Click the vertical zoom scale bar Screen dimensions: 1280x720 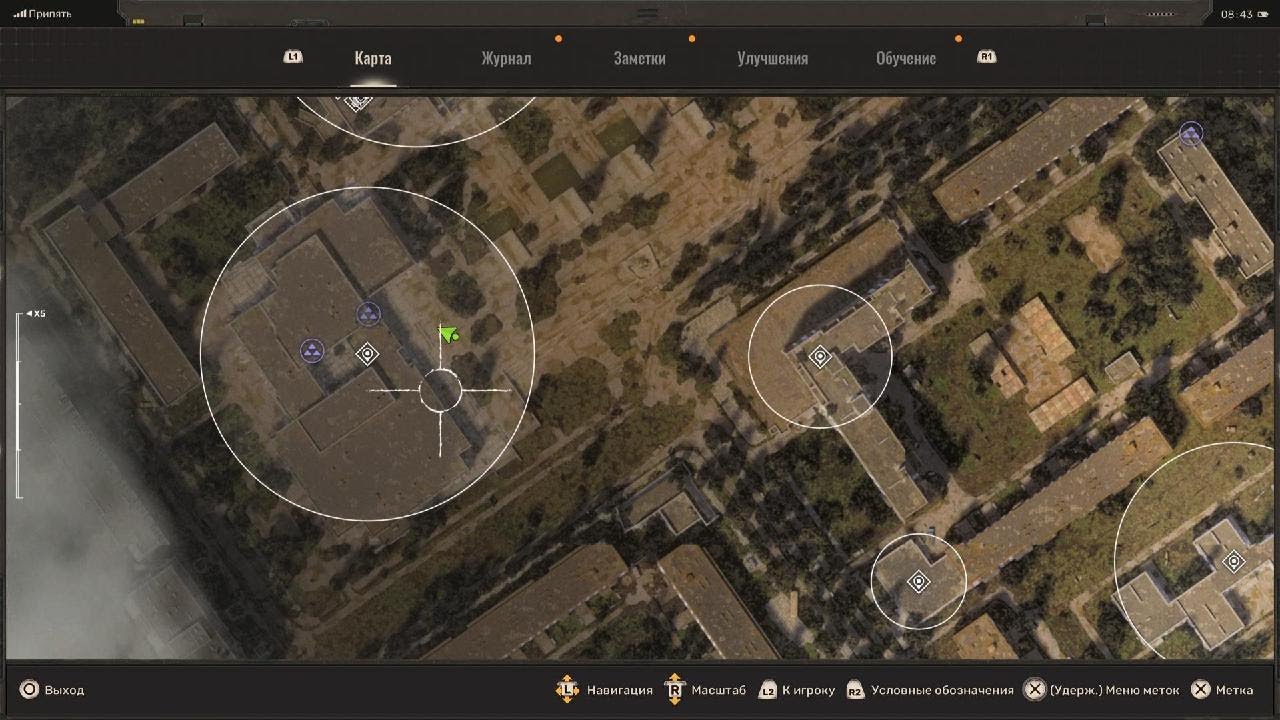point(19,405)
